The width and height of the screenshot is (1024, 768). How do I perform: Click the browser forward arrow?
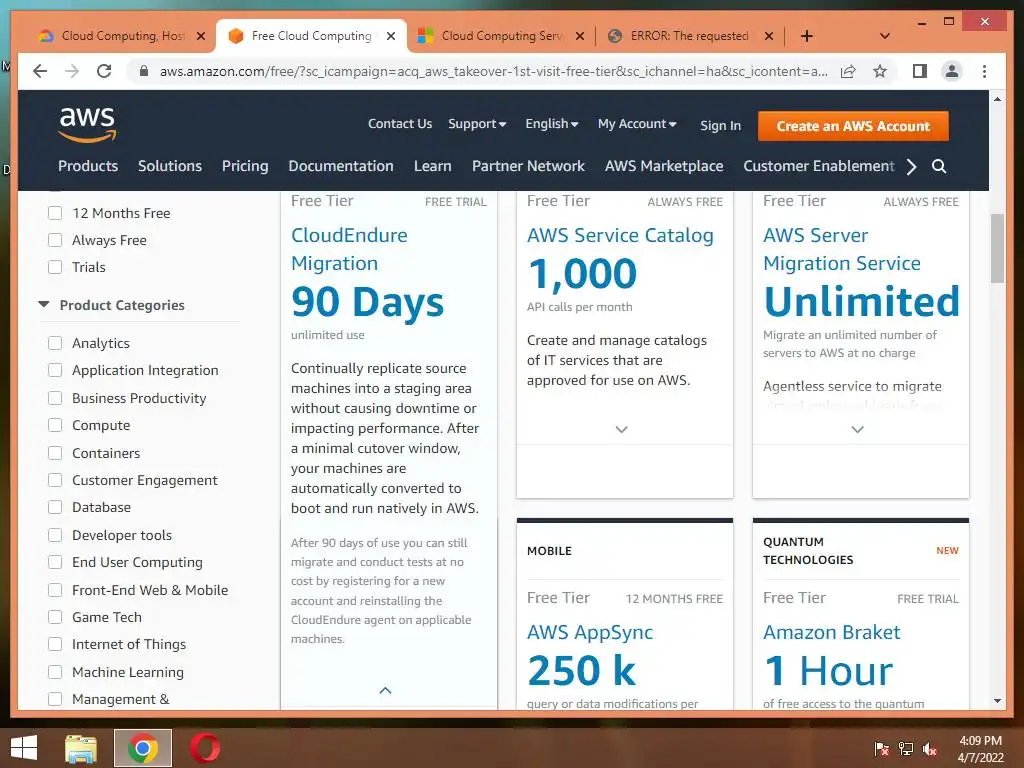pos(72,71)
